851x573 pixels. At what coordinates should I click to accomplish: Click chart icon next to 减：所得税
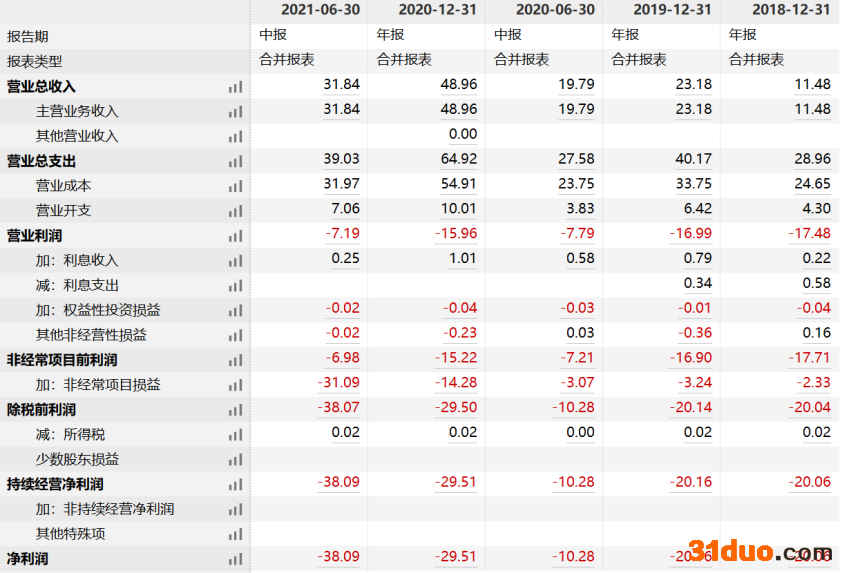235,435
